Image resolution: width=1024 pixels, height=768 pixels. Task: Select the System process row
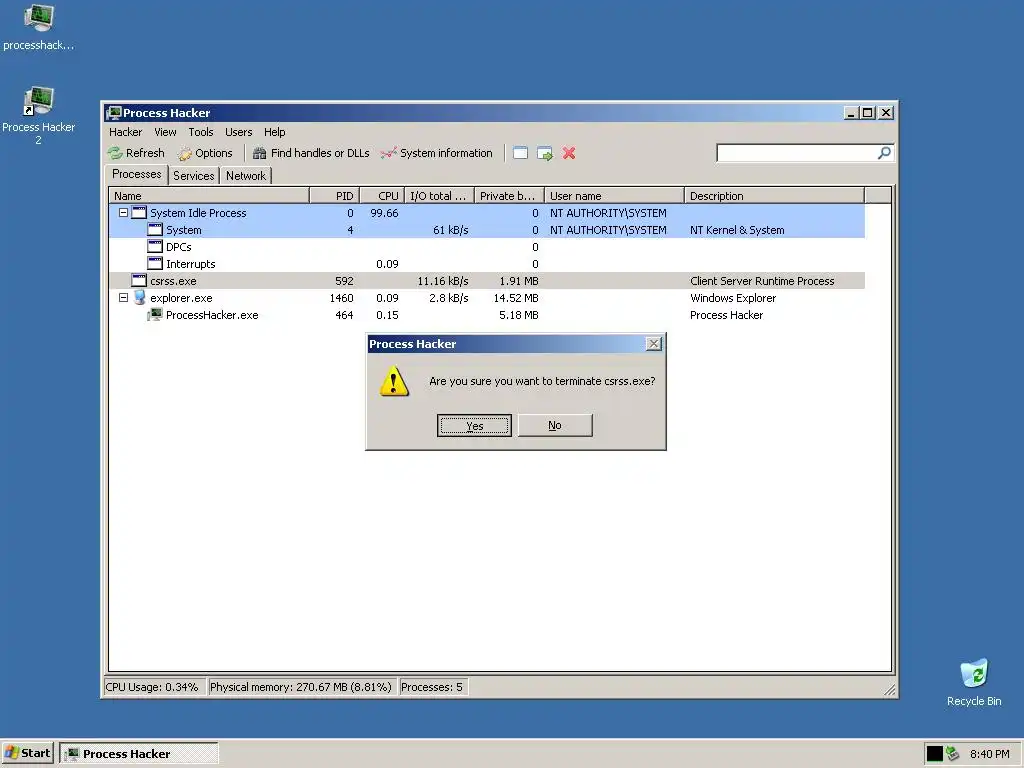pos(487,230)
